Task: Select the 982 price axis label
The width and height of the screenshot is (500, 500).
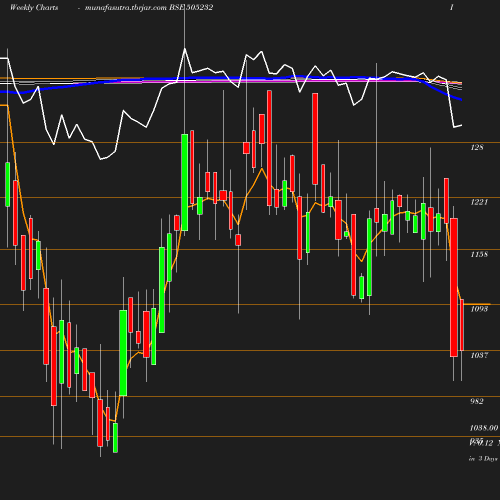Action: [477, 401]
